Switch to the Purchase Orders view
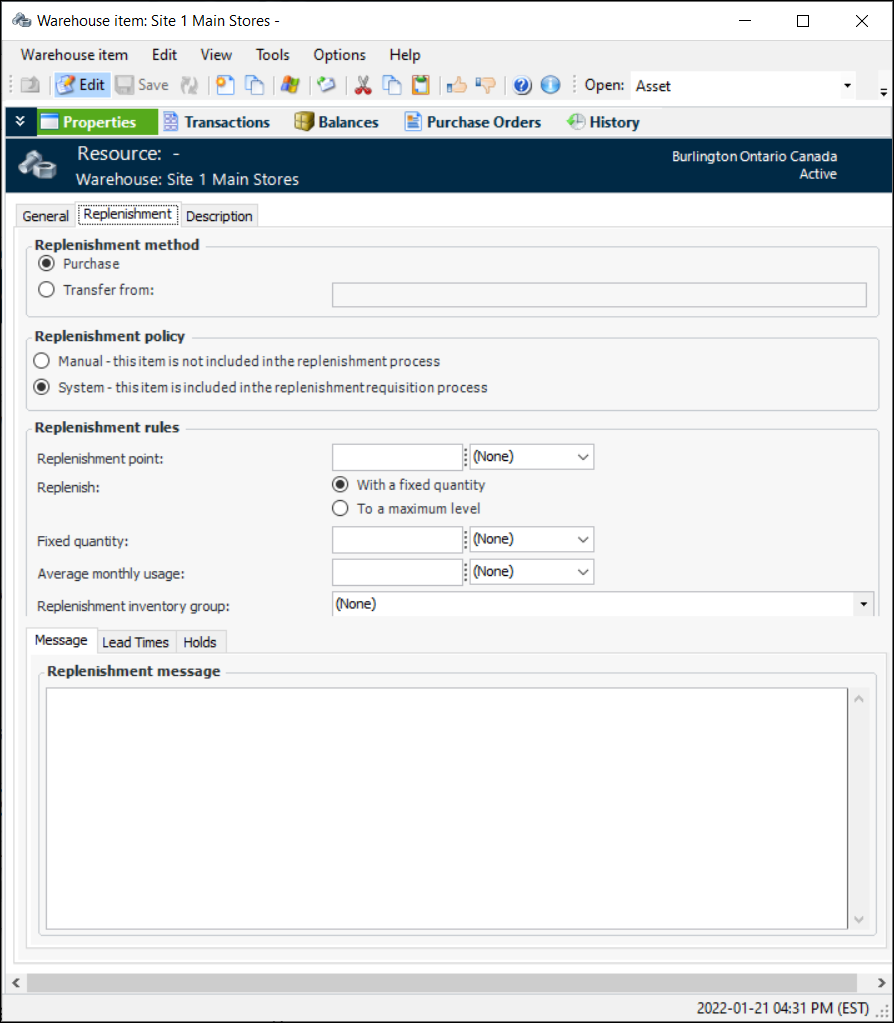894x1023 pixels. tap(472, 122)
